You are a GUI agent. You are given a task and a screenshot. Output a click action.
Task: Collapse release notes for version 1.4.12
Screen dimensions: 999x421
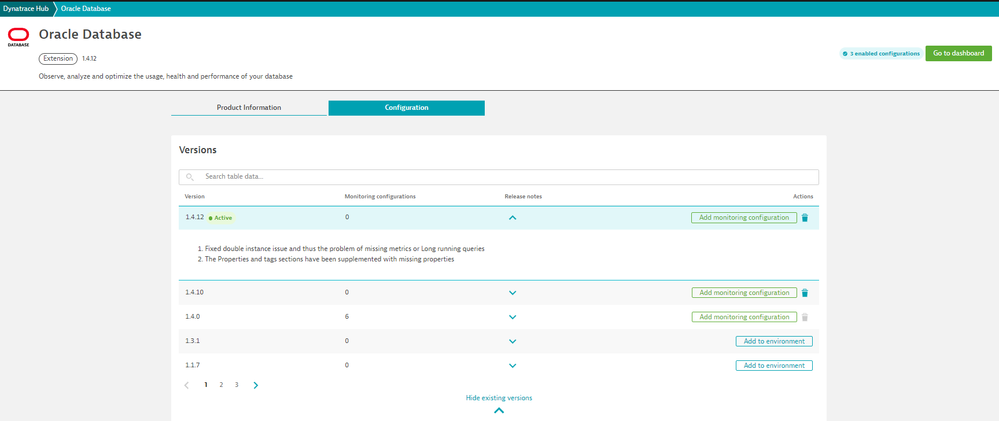(x=512, y=217)
